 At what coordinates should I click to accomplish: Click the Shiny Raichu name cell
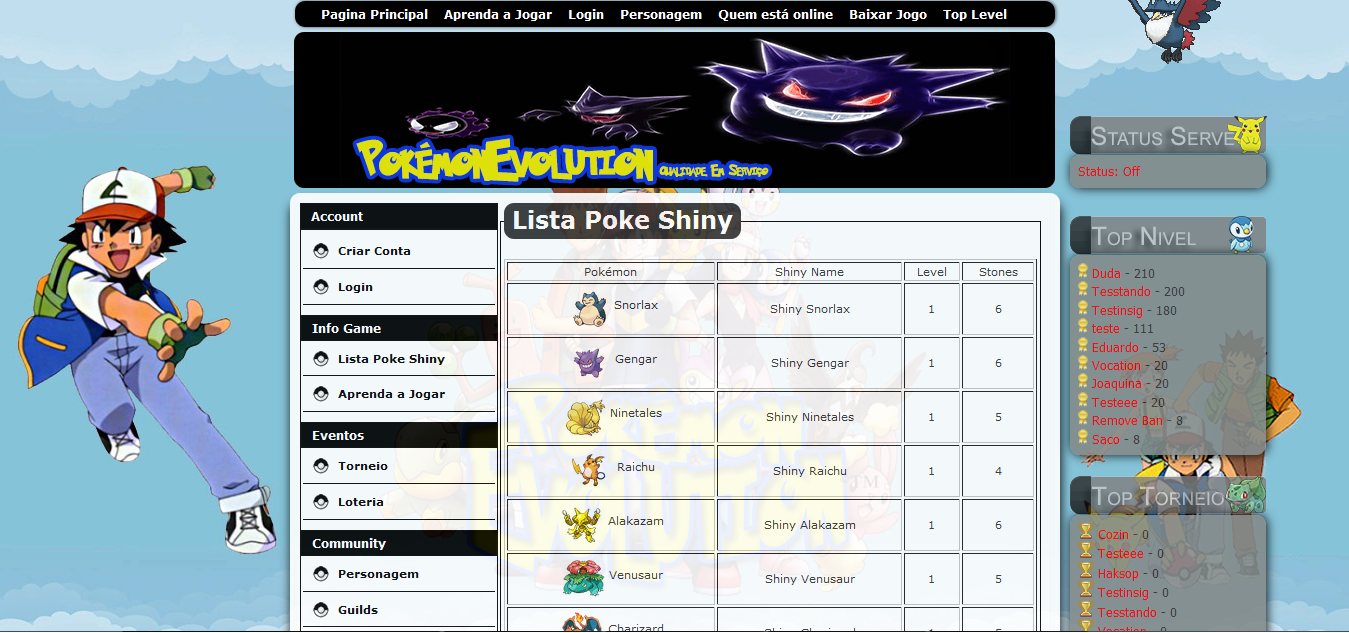pyautogui.click(x=810, y=471)
